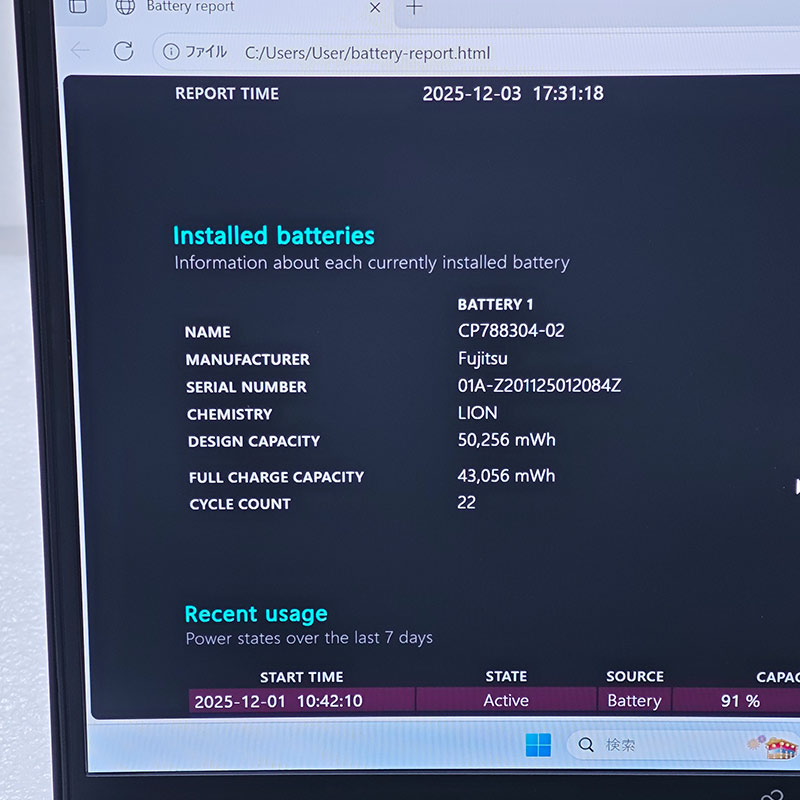Screen dimensions: 800x800
Task: Click the taskbar 検索 search box
Action: coord(660,745)
